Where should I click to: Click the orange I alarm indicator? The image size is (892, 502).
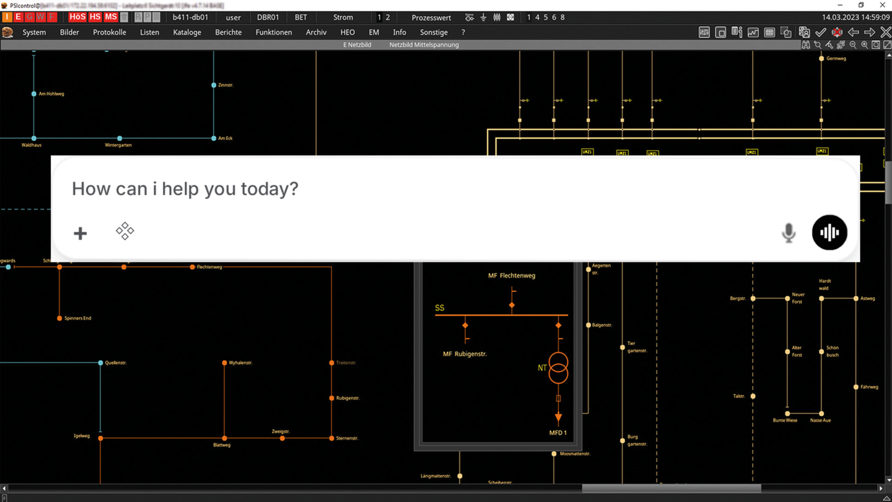(x=7, y=17)
